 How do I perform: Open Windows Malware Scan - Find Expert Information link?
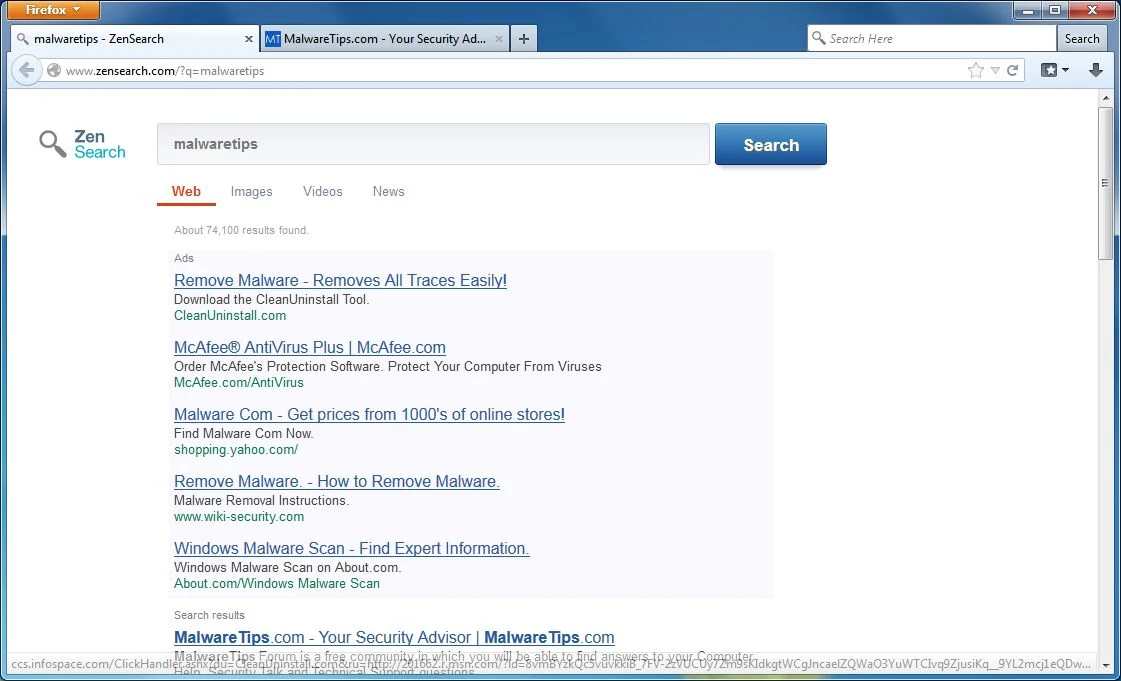coord(352,548)
